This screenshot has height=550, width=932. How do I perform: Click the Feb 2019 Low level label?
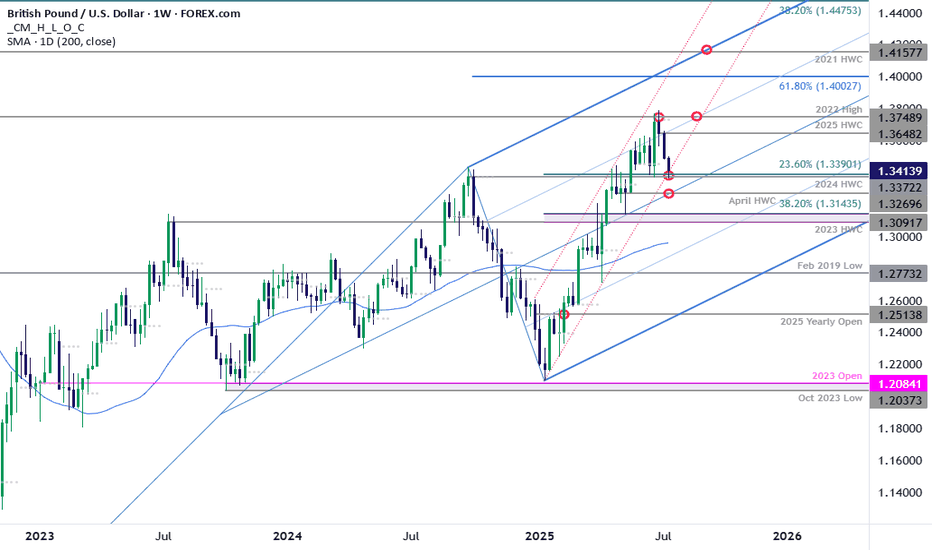click(x=832, y=268)
